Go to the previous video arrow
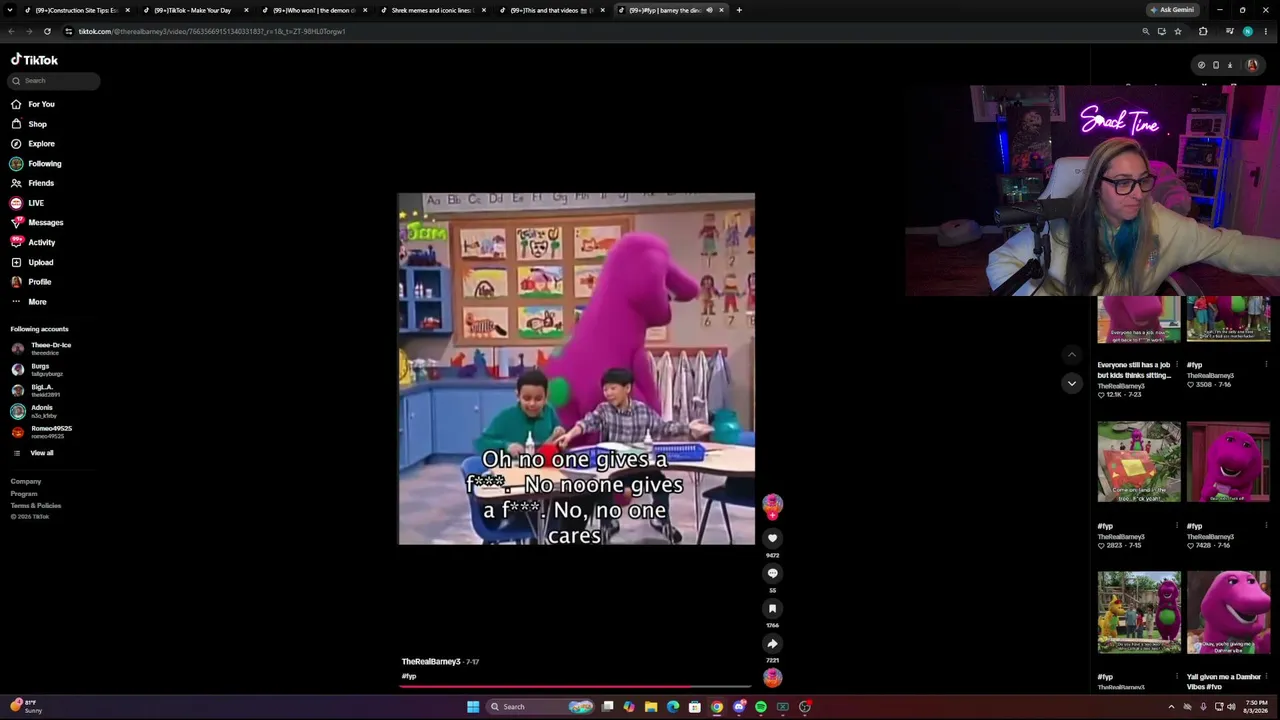This screenshot has height=720, width=1280. click(x=1072, y=354)
